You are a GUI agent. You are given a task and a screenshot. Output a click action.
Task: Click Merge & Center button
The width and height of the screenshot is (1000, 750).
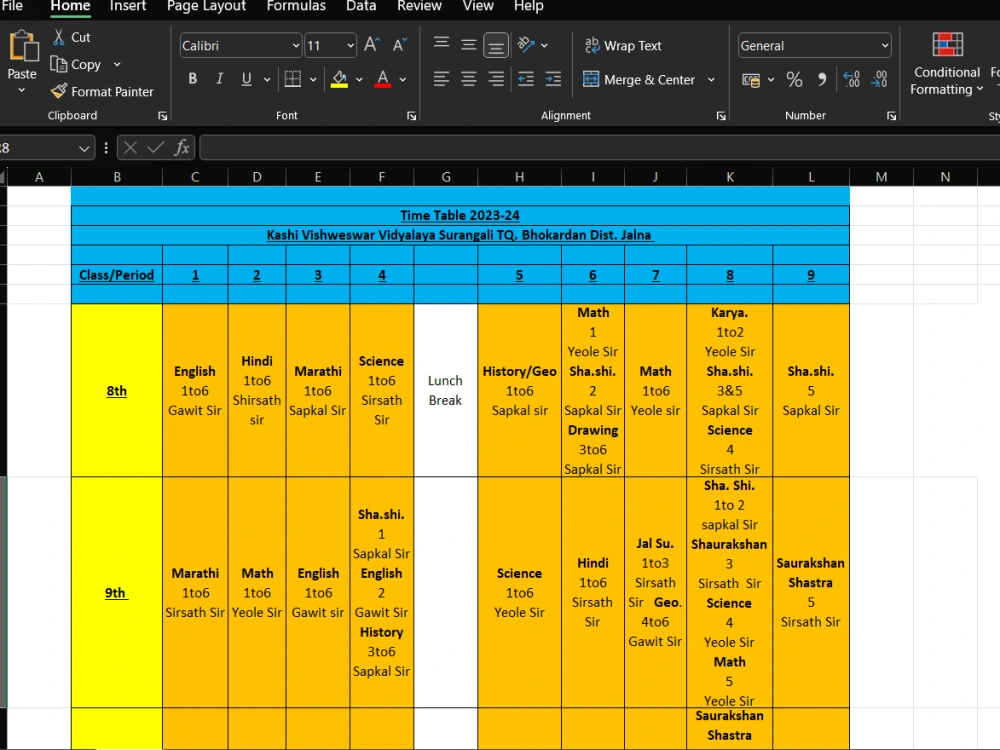[639, 80]
